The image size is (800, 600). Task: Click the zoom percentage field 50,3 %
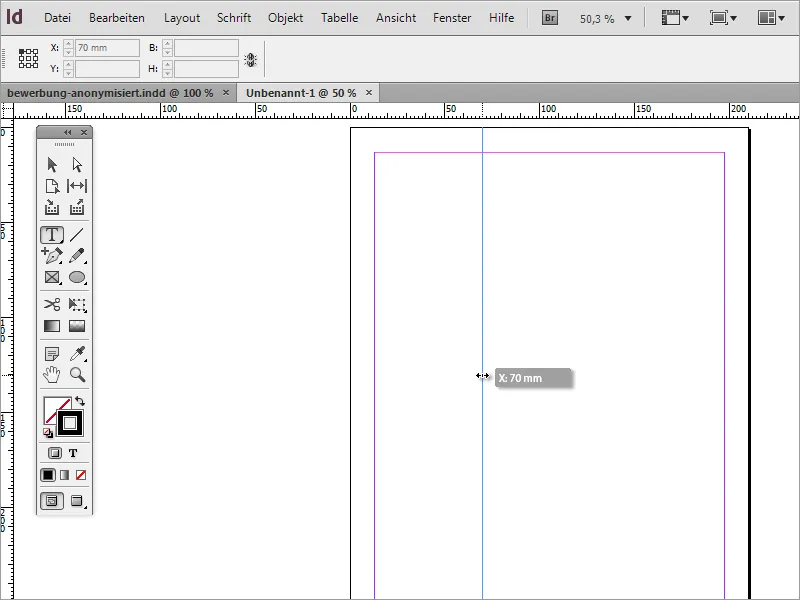(597, 19)
